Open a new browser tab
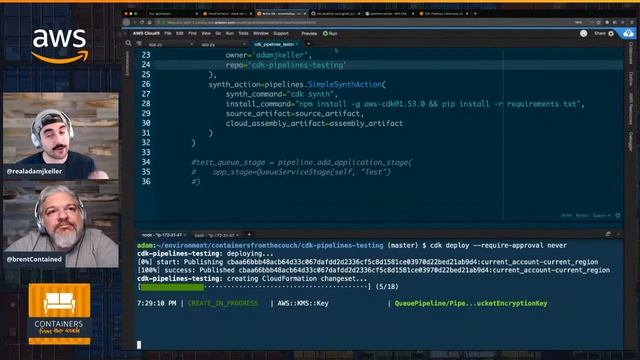Viewport: 640px width, 360px height. point(475,13)
